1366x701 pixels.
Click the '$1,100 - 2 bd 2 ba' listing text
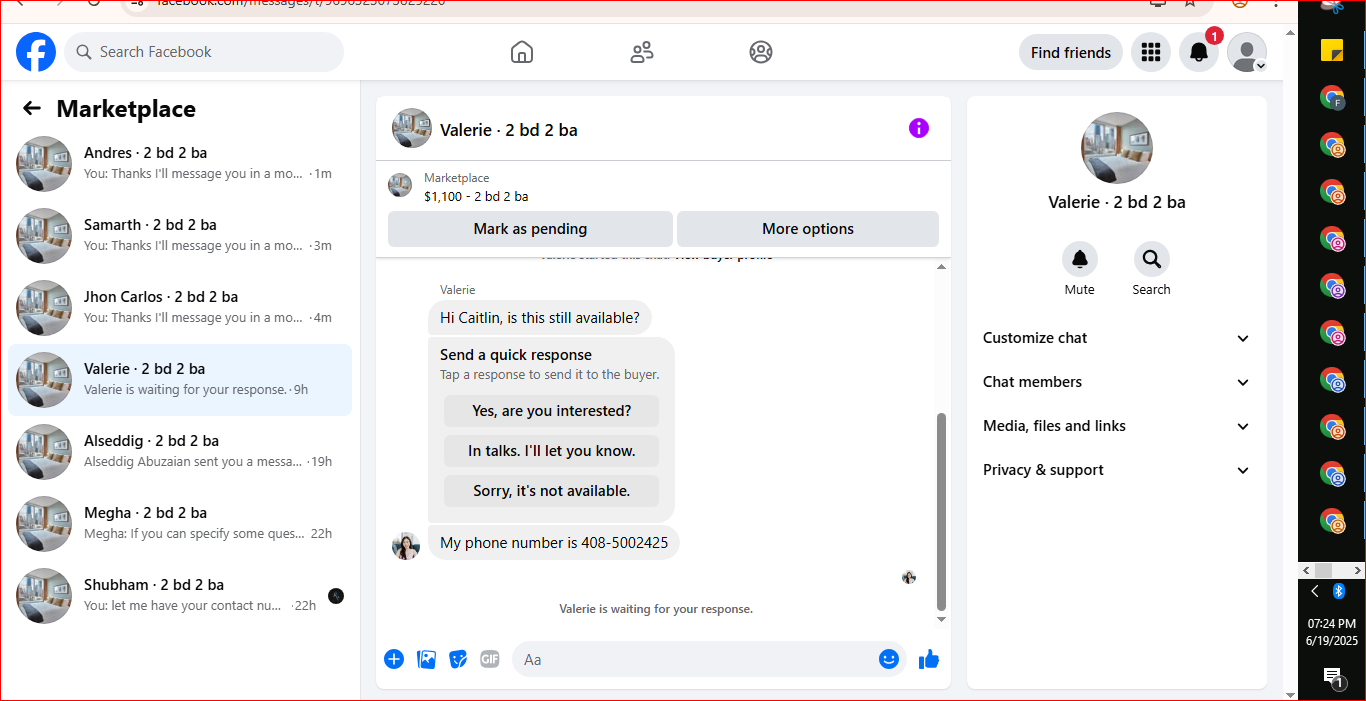tap(476, 196)
